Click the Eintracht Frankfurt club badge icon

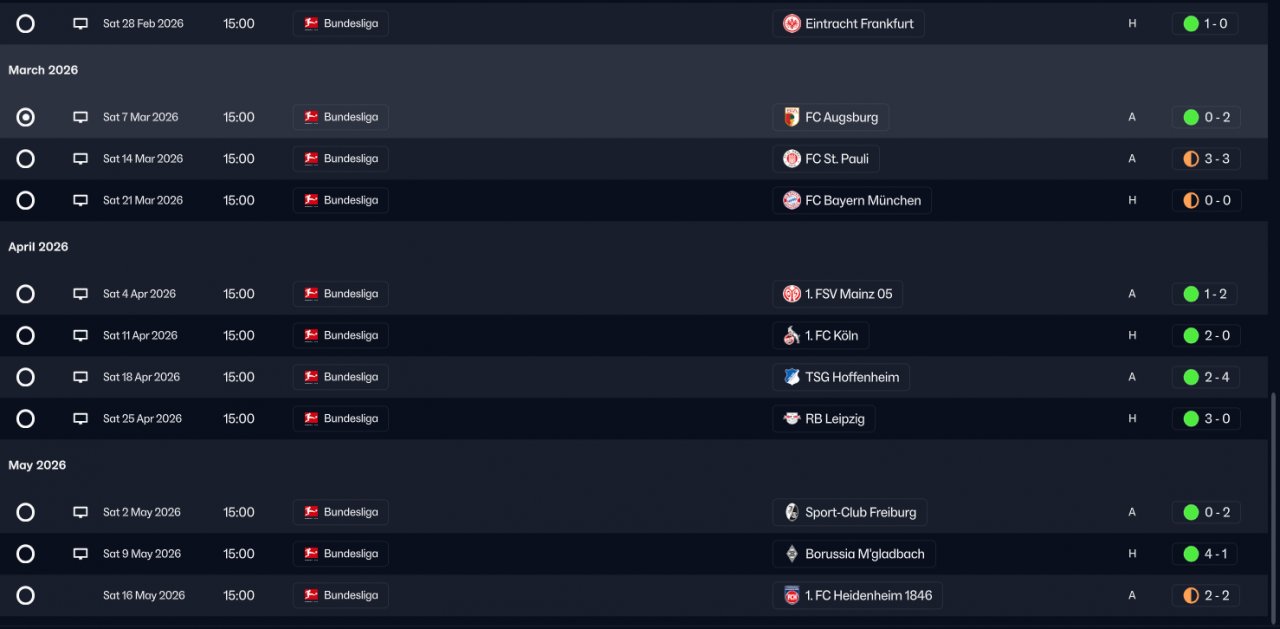pos(792,24)
